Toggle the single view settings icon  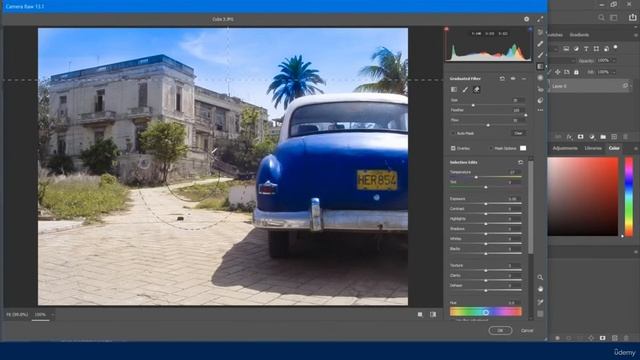point(420,315)
